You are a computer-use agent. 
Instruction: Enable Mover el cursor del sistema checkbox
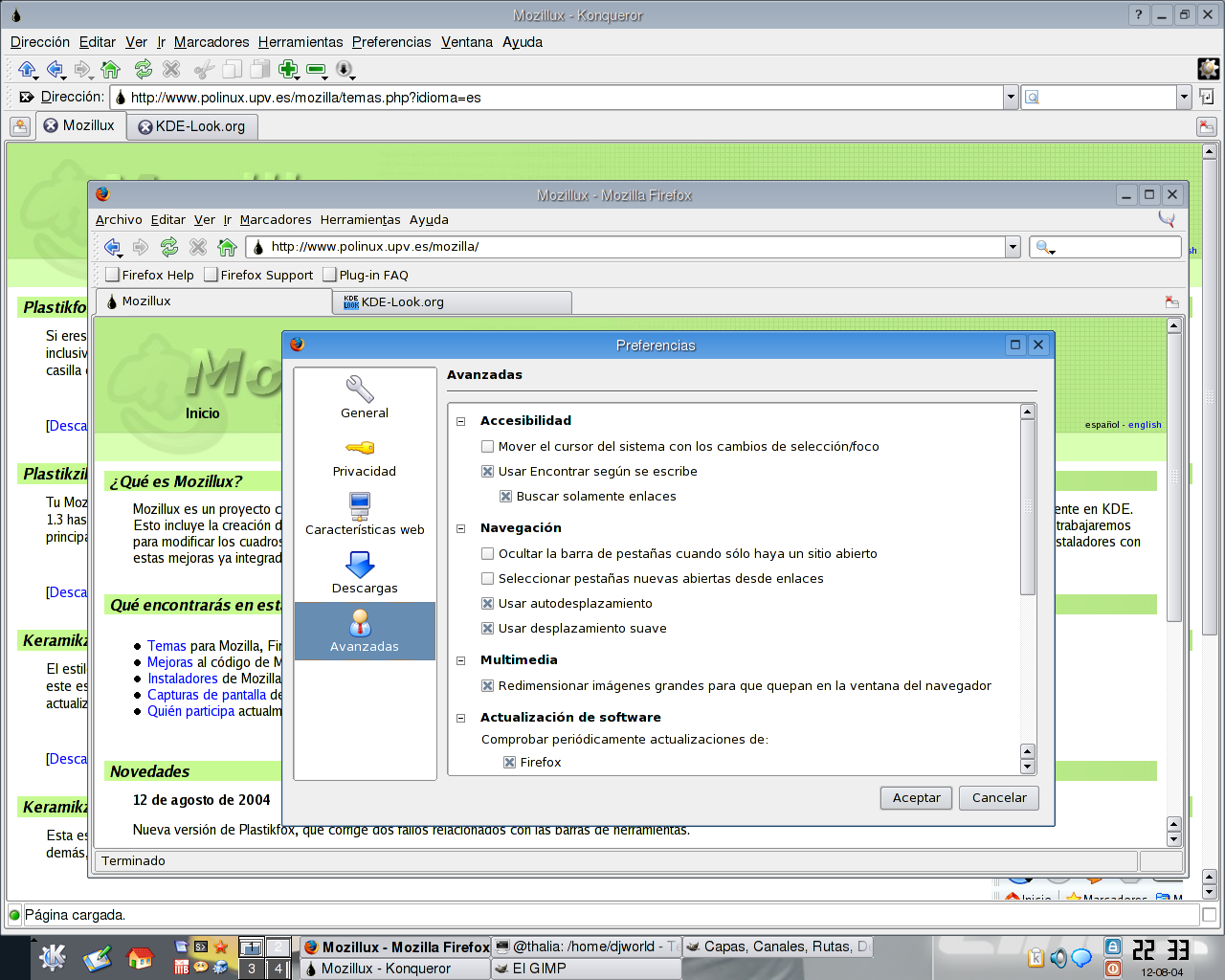488,446
